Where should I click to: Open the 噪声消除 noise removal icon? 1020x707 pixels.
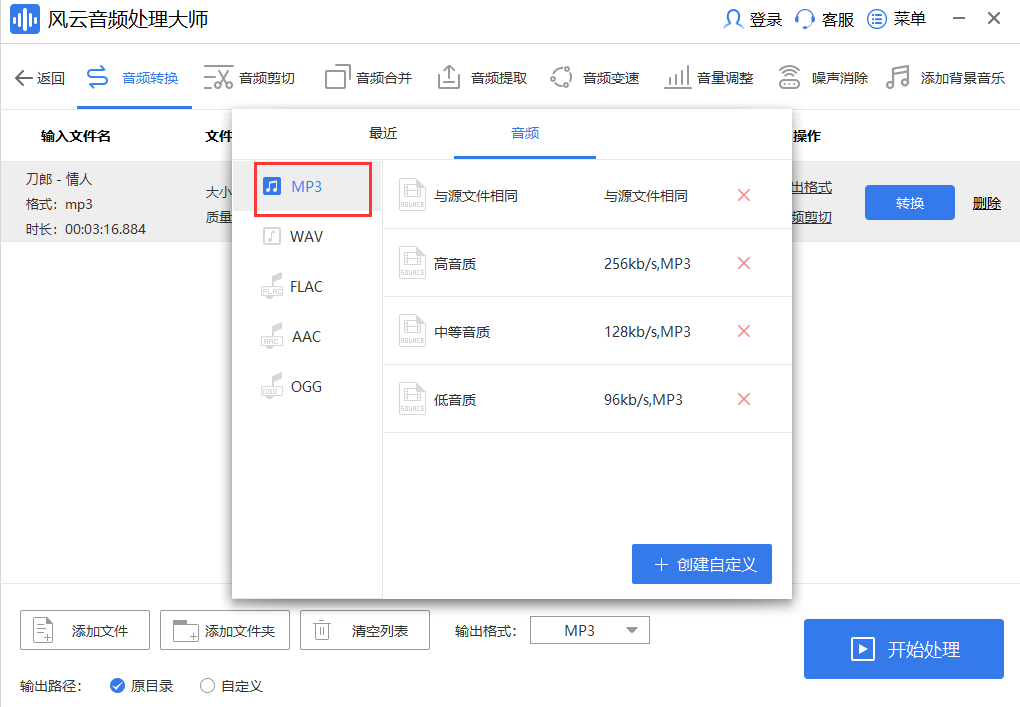coord(789,78)
